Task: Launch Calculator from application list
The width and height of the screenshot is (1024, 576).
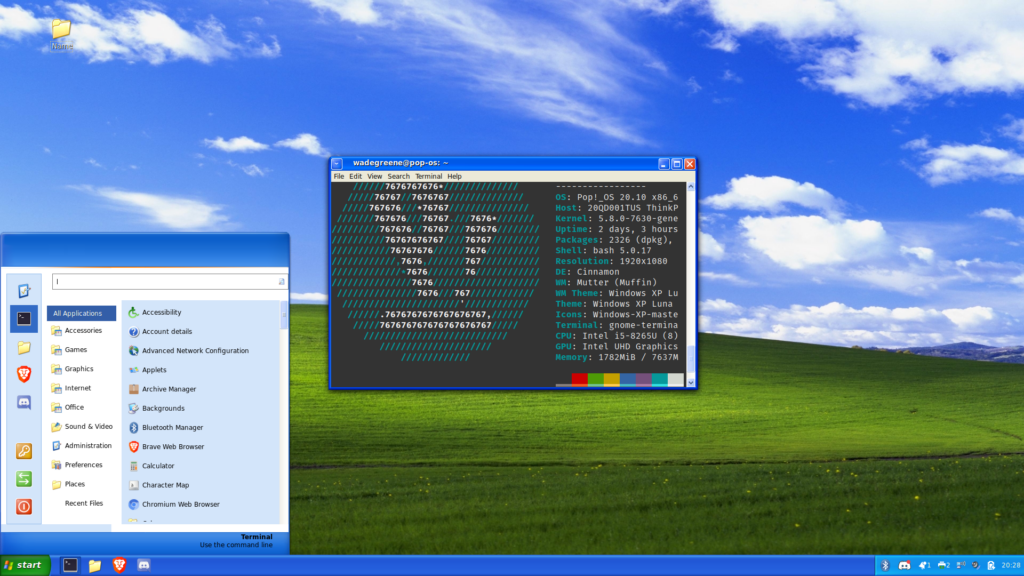Action: [x=202, y=466]
